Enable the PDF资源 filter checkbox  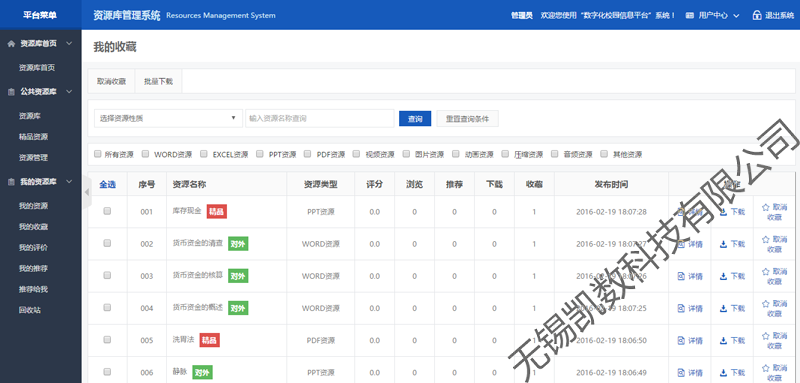point(308,154)
